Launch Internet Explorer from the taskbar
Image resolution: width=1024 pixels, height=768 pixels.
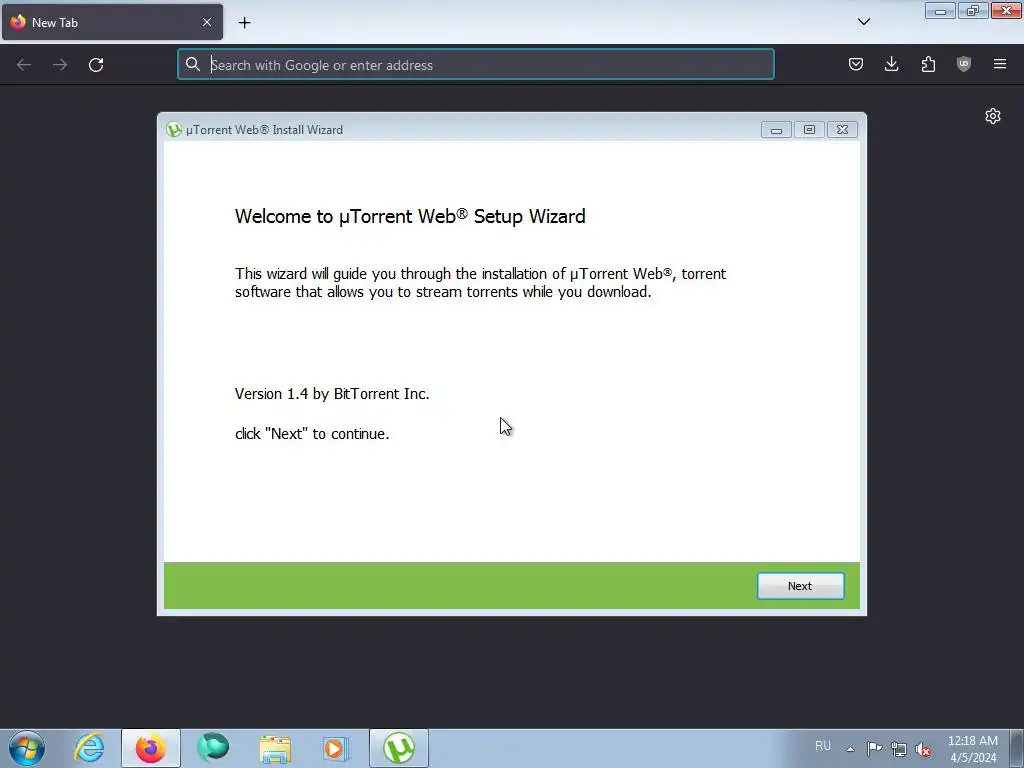point(89,748)
